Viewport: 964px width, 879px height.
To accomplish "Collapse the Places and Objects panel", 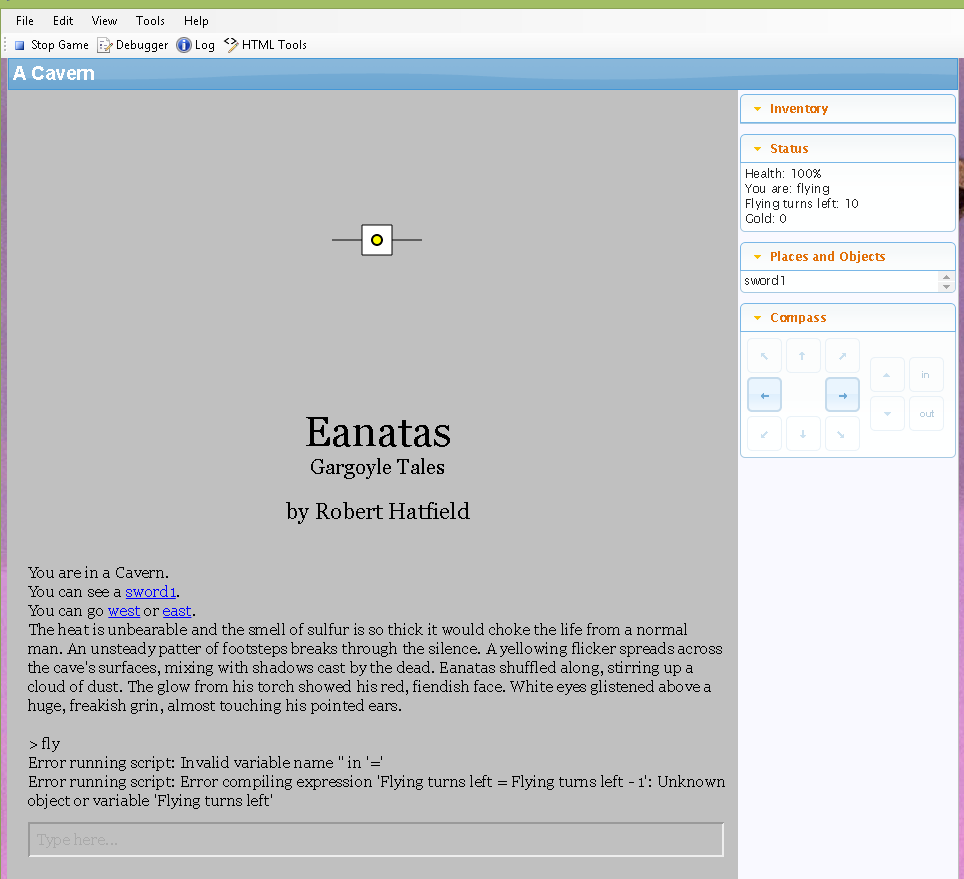I will coord(757,257).
